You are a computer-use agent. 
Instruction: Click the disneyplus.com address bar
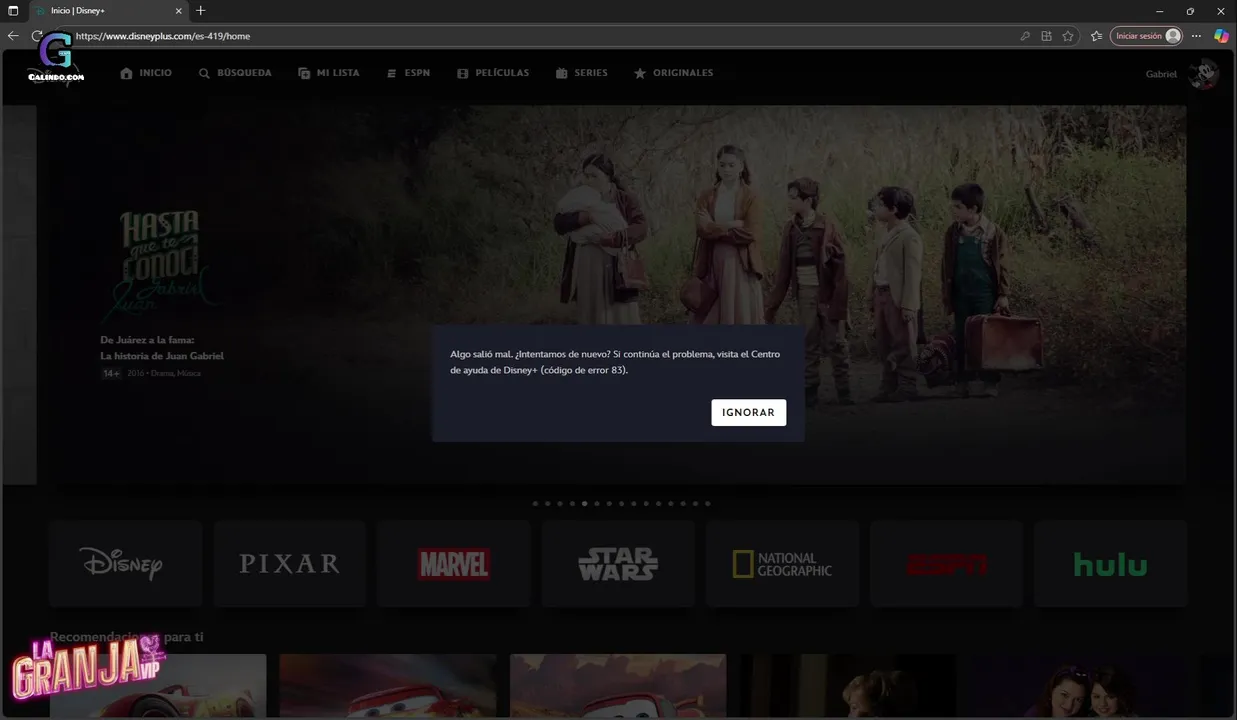point(540,36)
